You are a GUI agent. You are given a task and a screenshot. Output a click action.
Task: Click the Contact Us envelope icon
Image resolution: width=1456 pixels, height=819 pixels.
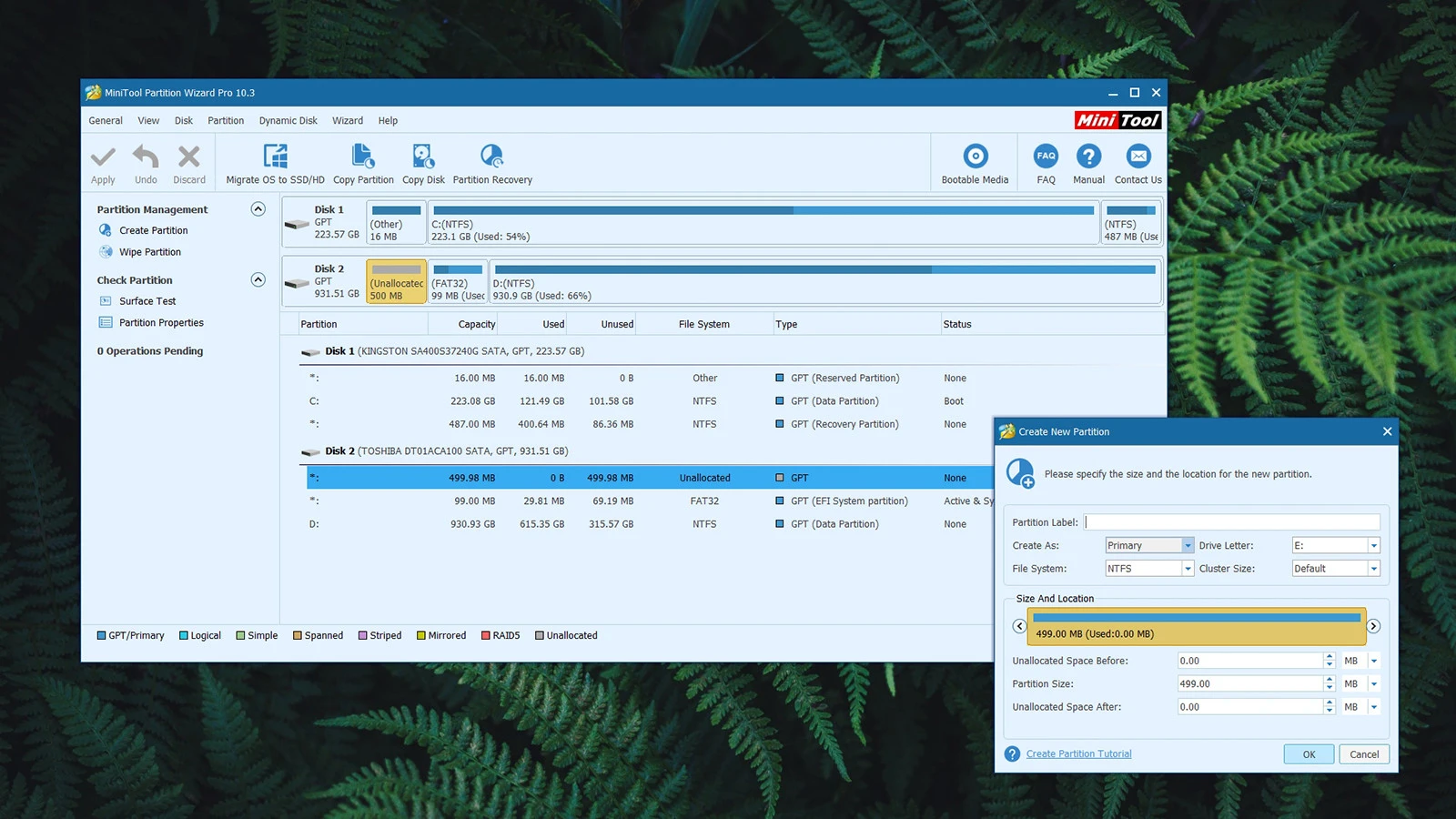pyautogui.click(x=1138, y=156)
